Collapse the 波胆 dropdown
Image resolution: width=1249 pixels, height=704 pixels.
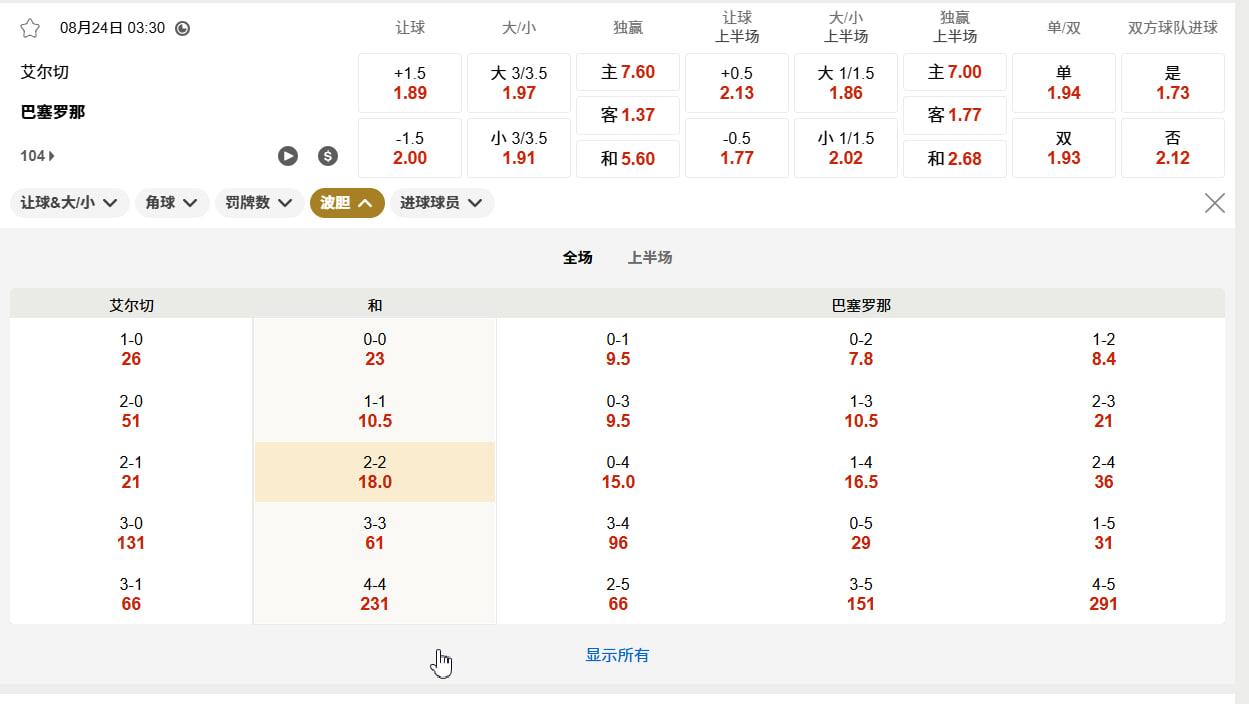[347, 203]
